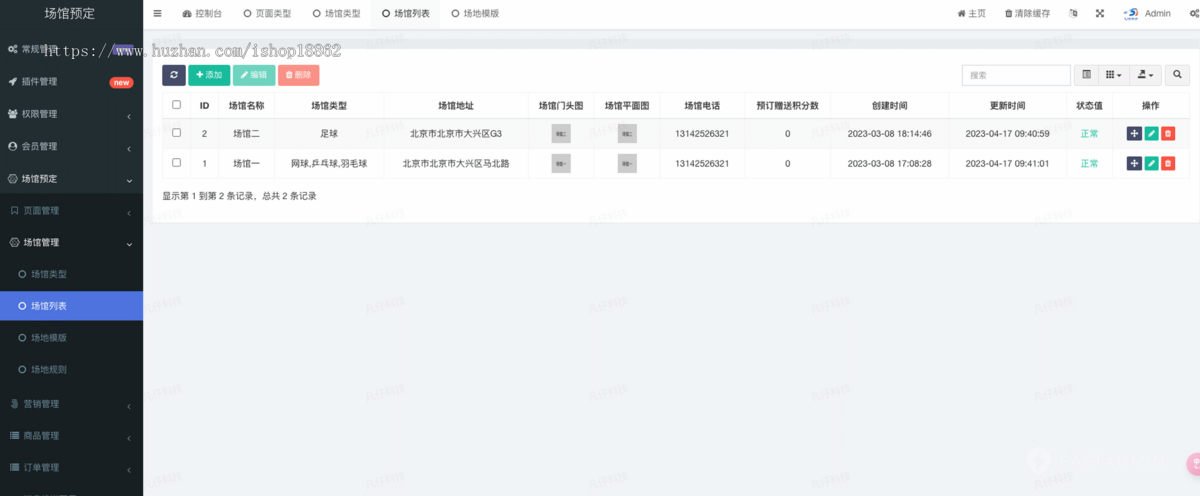
Task: Click move icon for 场馆二 row
Action: pyautogui.click(x=1134, y=133)
